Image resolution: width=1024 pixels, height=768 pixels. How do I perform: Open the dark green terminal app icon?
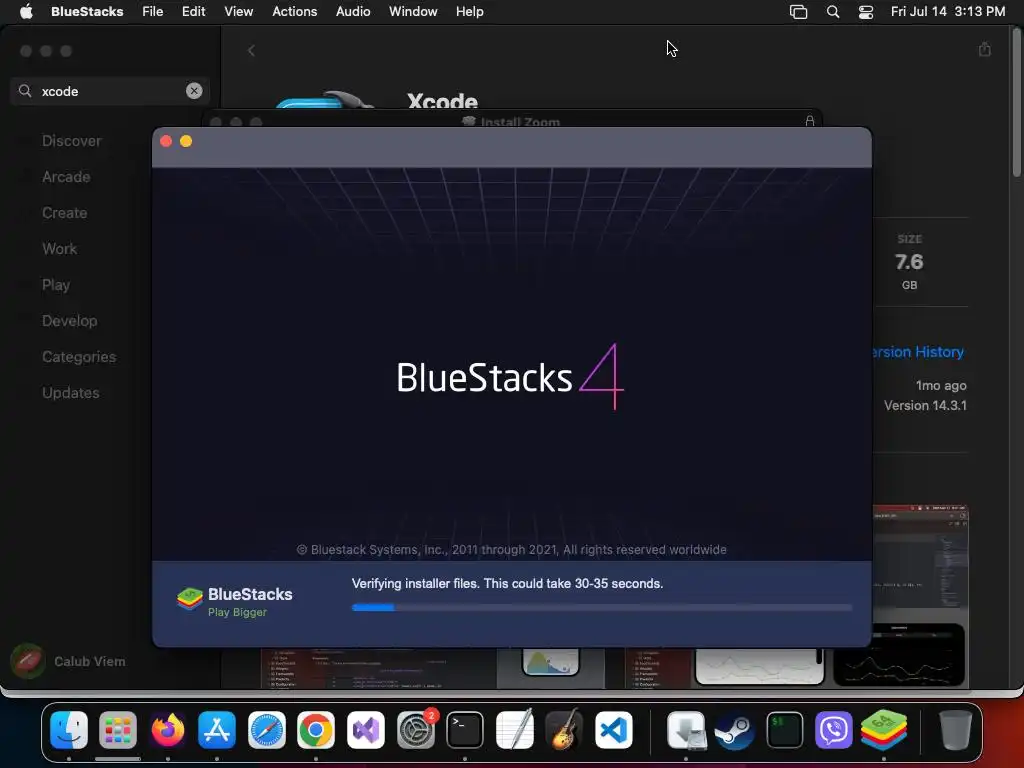point(784,729)
